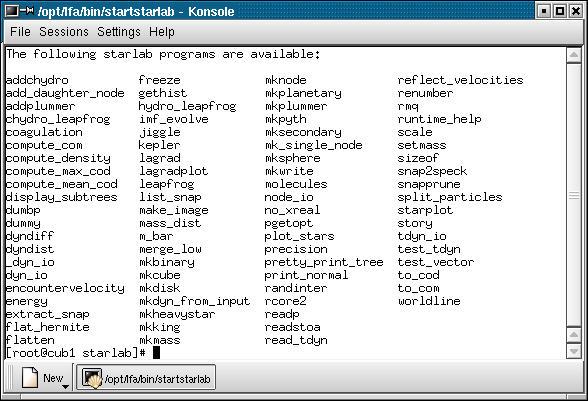Click the word mkplummer in the terminal
Viewport: 588px width, 401px height.
pos(296,106)
